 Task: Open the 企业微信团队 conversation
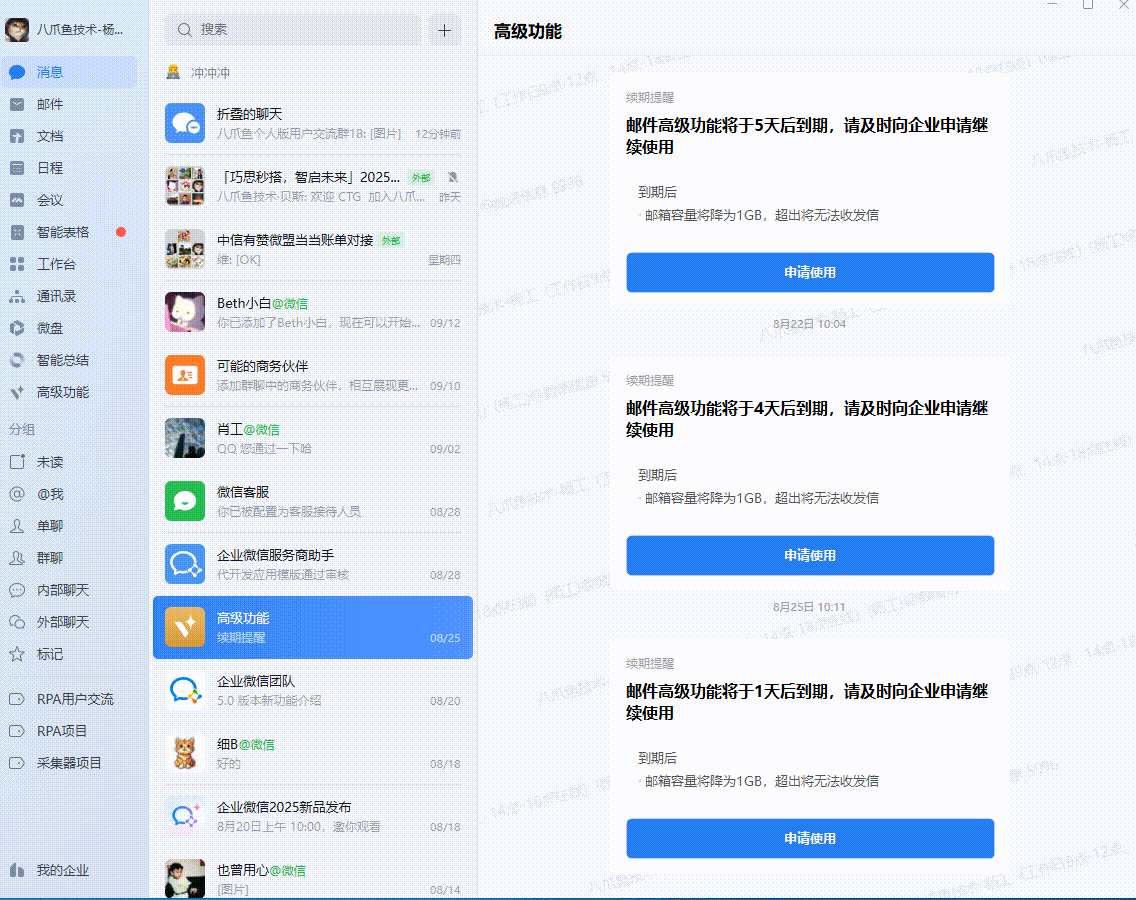coord(313,691)
